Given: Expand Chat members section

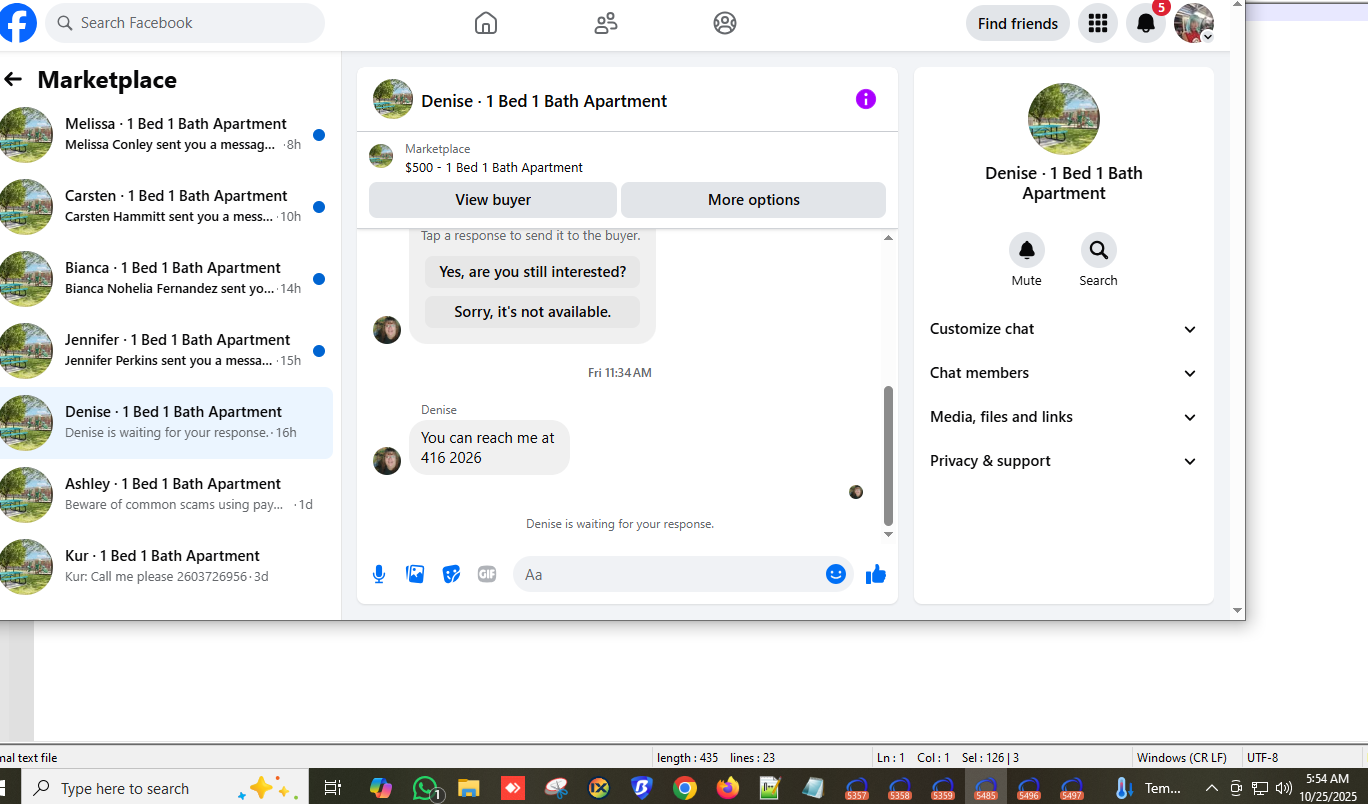Looking at the screenshot, I should pos(1063,373).
